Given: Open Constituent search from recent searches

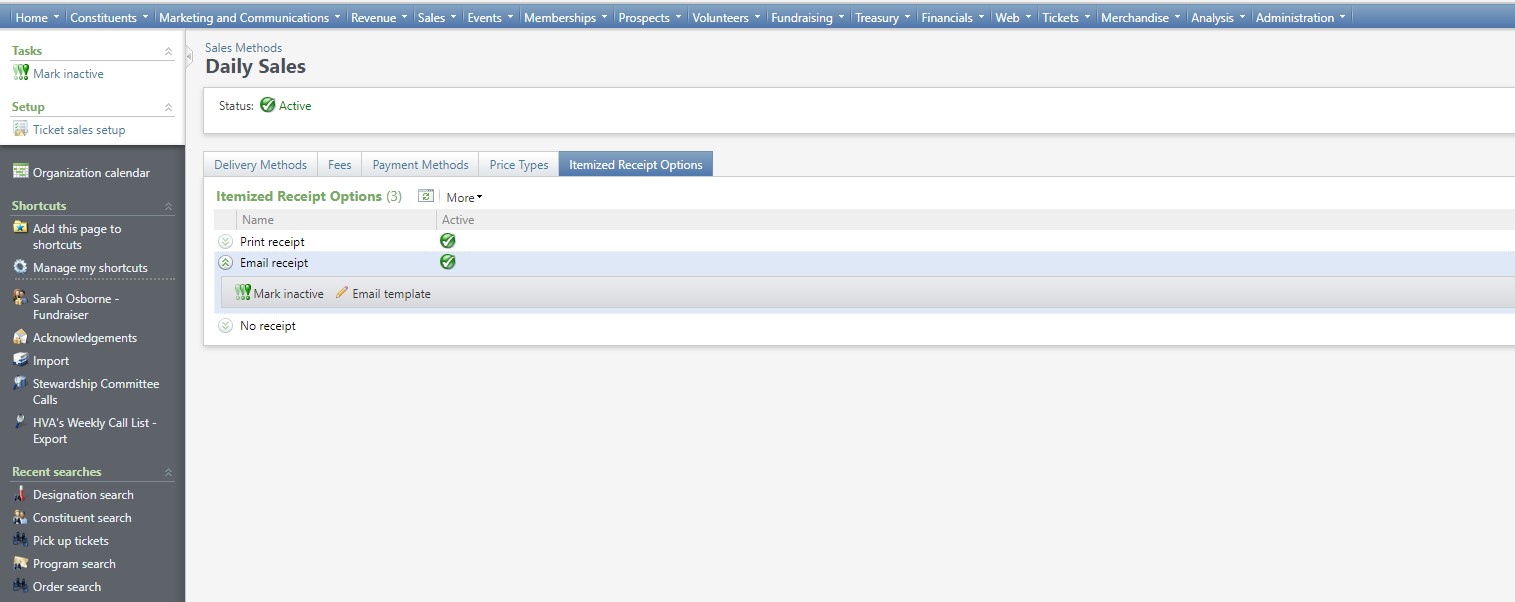Looking at the screenshot, I should pos(82,518).
